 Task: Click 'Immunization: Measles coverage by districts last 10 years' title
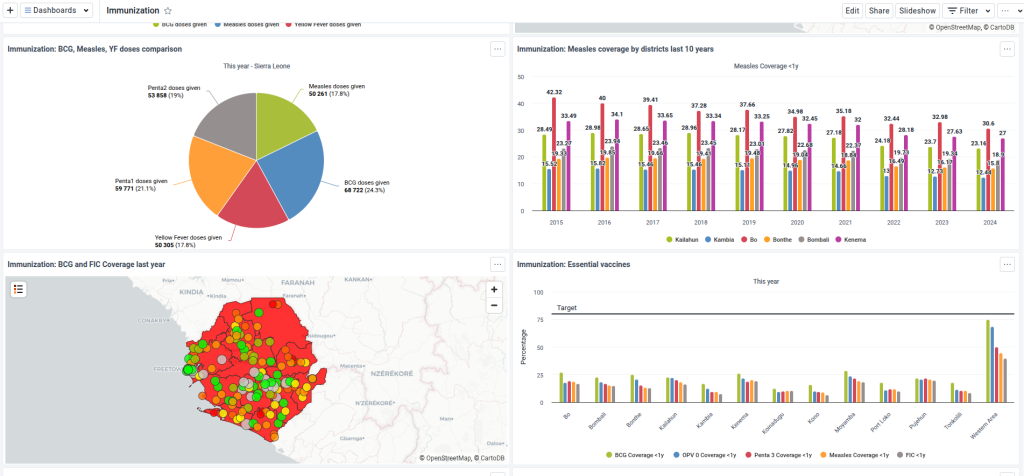pos(615,49)
